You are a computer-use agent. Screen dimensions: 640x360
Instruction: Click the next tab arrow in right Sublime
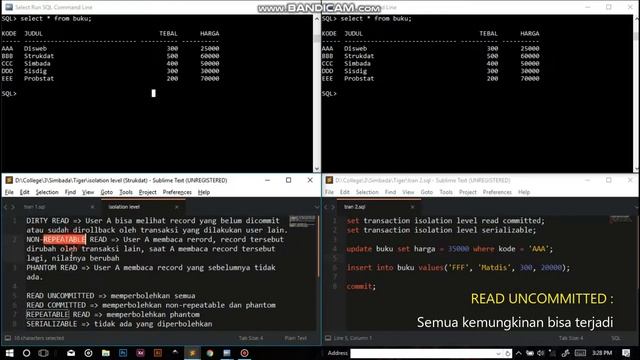(x=333, y=207)
